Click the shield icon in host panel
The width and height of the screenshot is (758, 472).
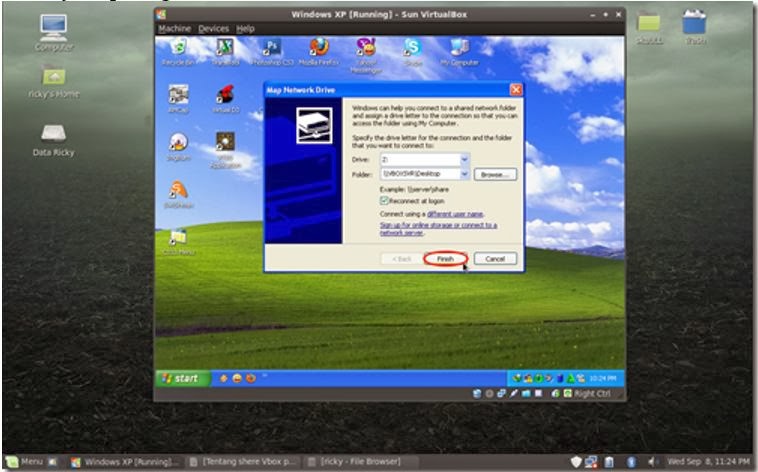click(576, 462)
